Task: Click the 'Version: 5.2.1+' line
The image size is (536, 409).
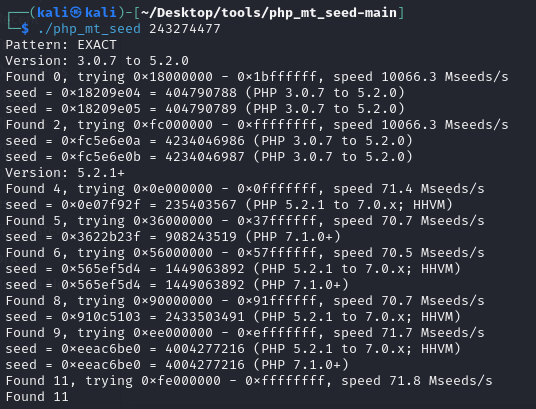Action: coord(65,173)
